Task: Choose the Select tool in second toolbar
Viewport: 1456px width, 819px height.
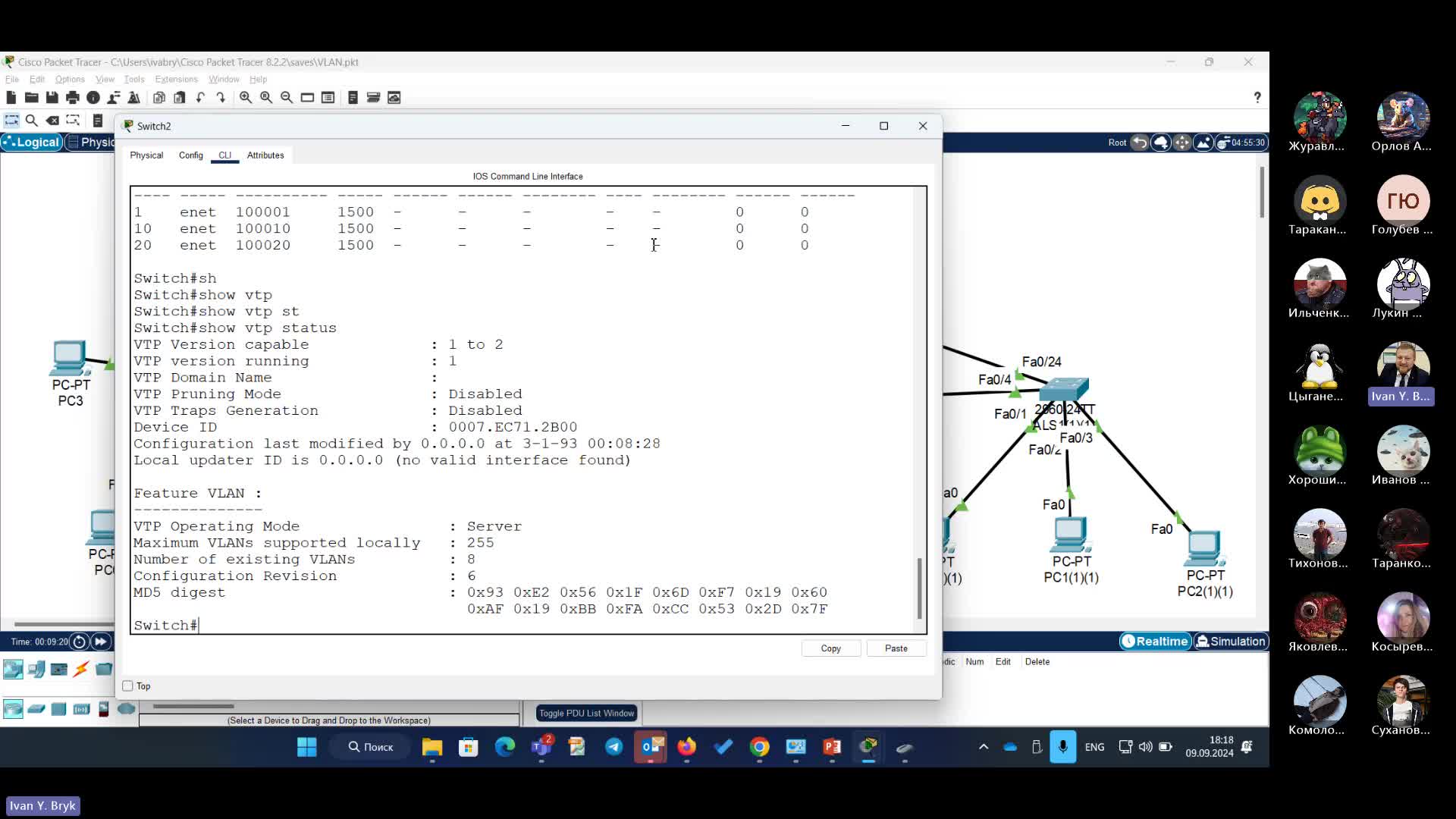Action: click(11, 120)
